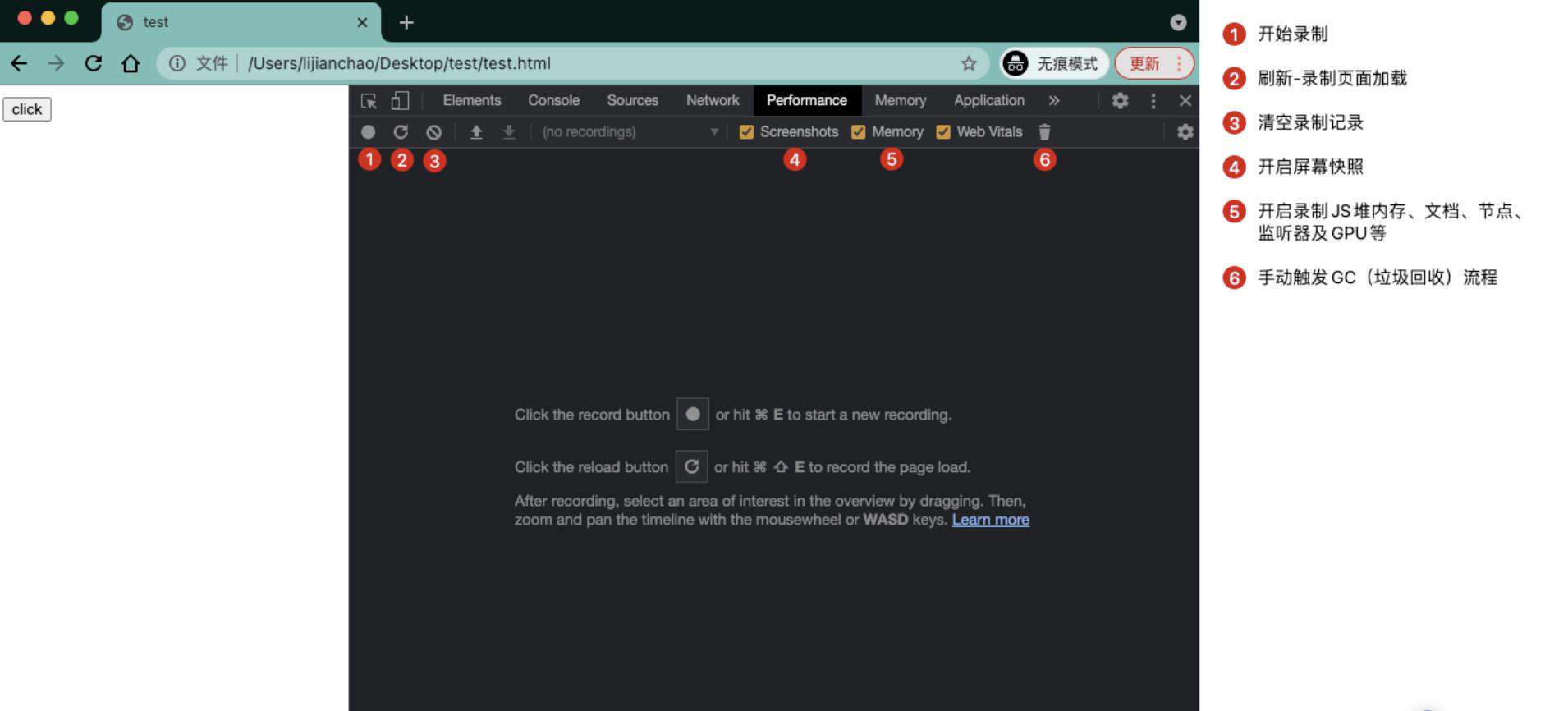Click the 无痕模式 incognito indicator

pyautogui.click(x=1054, y=63)
